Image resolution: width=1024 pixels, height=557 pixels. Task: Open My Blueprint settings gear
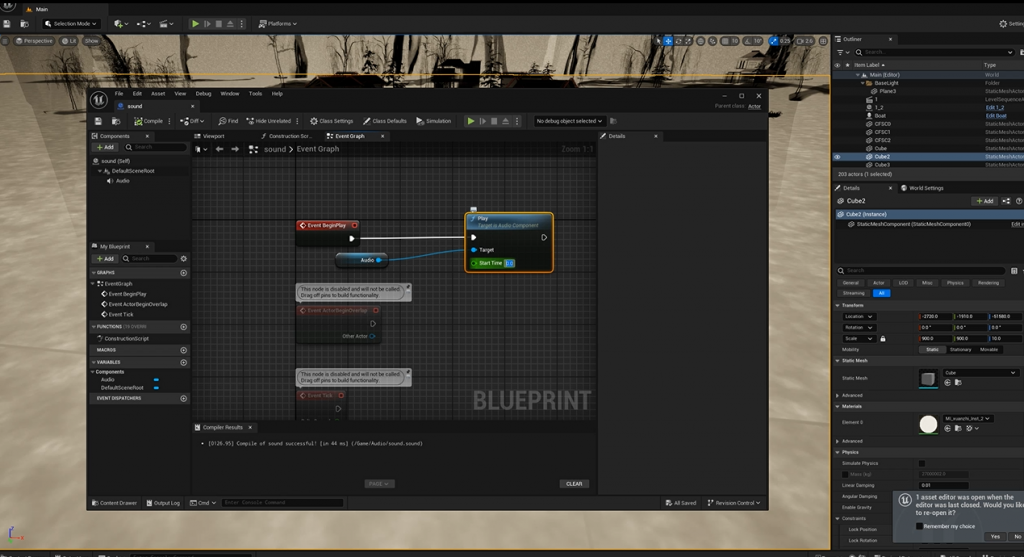point(184,259)
